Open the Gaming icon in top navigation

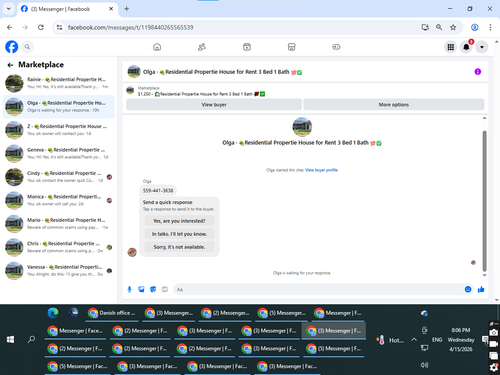[336, 47]
